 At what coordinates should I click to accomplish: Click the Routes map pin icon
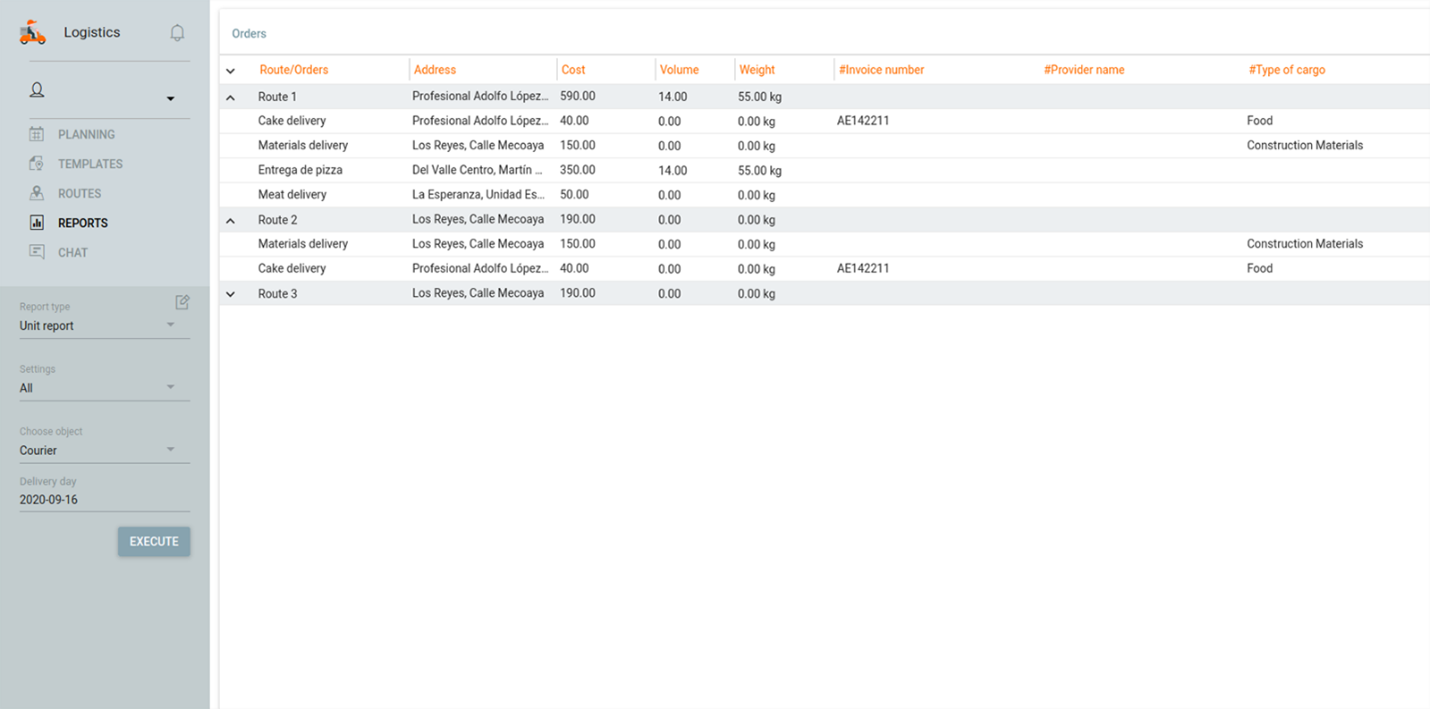37,193
